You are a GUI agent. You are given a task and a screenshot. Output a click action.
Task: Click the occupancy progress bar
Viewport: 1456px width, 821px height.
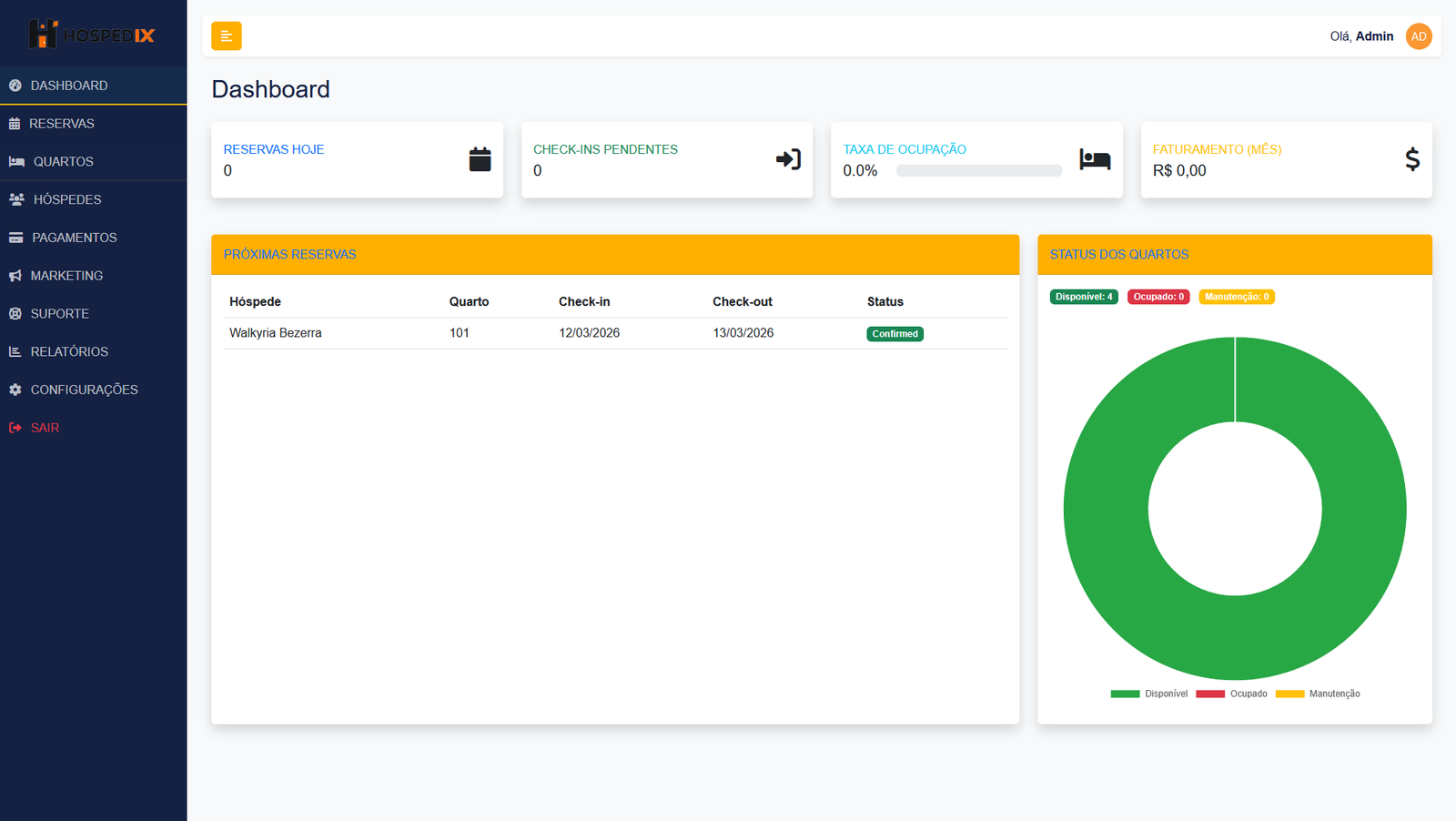979,170
